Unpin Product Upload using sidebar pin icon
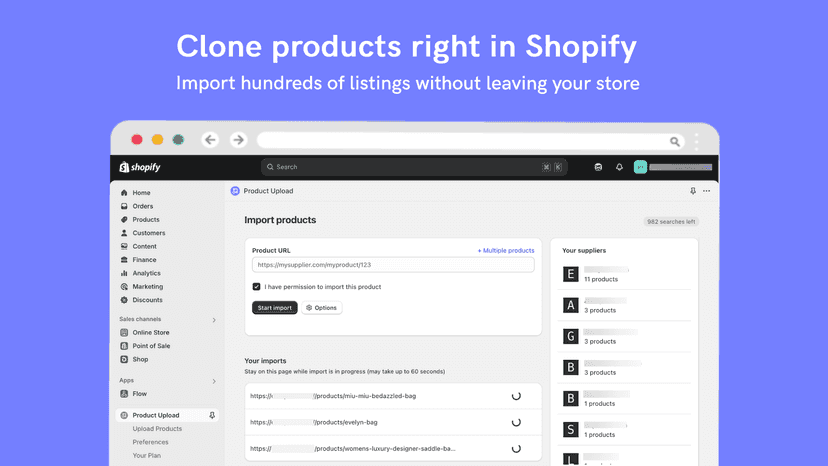Viewport: 828px width, 466px height. (212, 415)
